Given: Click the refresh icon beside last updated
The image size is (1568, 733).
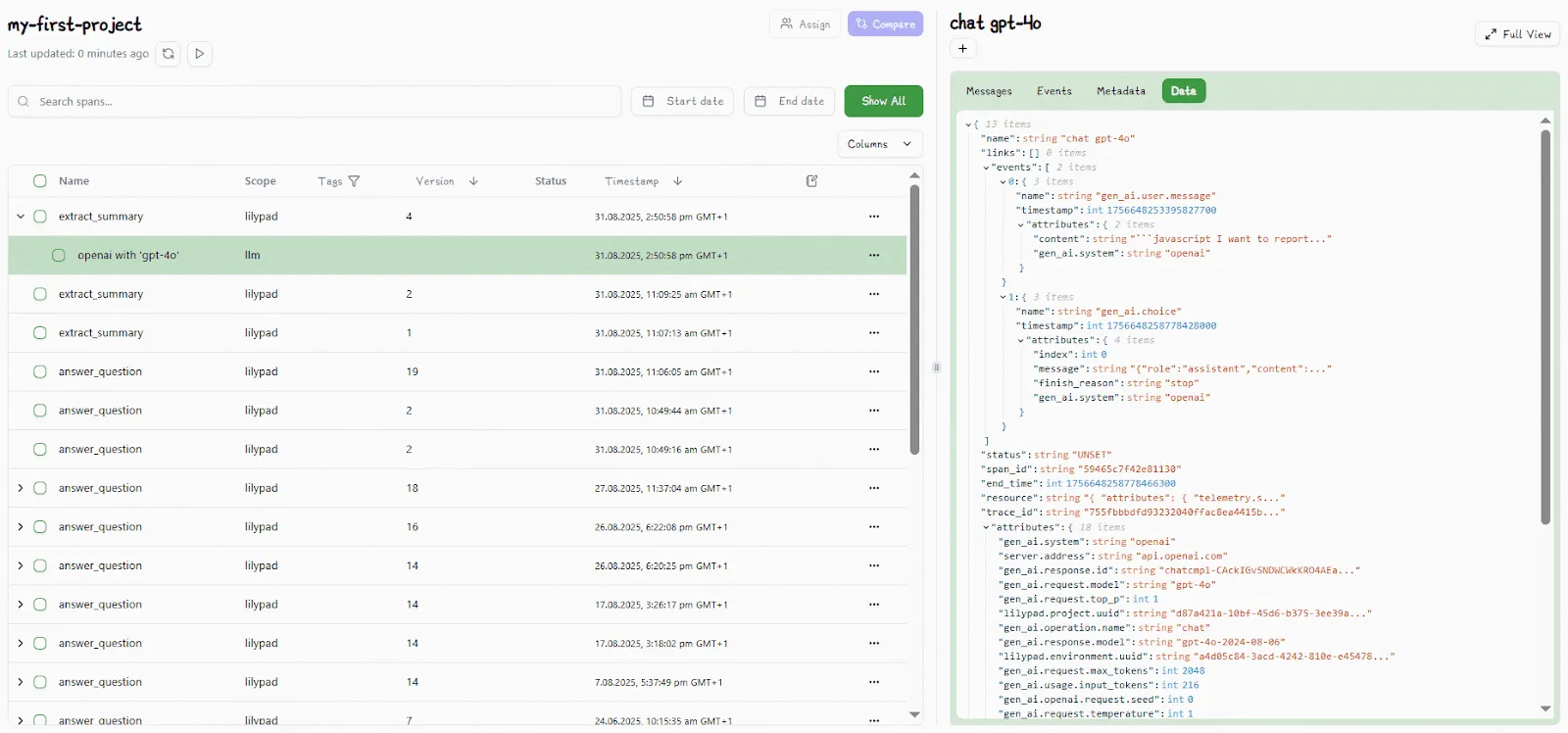Looking at the screenshot, I should coord(169,54).
